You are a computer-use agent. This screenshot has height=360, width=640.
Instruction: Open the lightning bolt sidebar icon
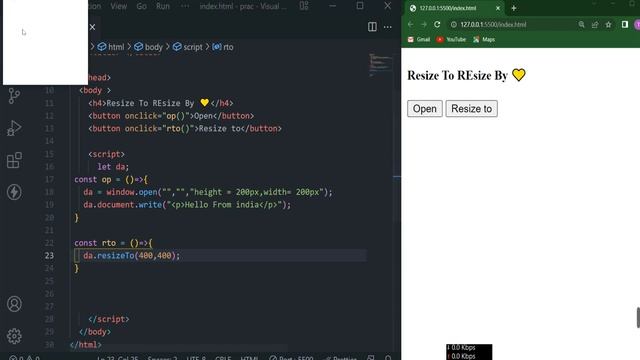click(x=14, y=192)
